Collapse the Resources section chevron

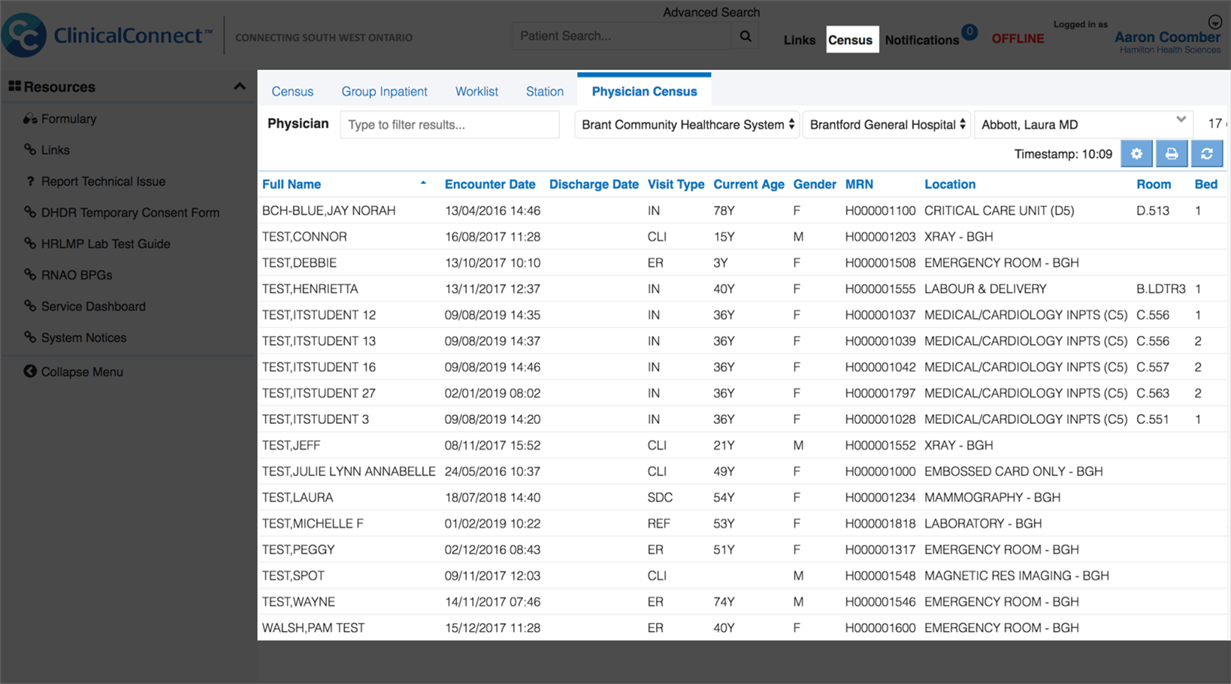point(239,87)
